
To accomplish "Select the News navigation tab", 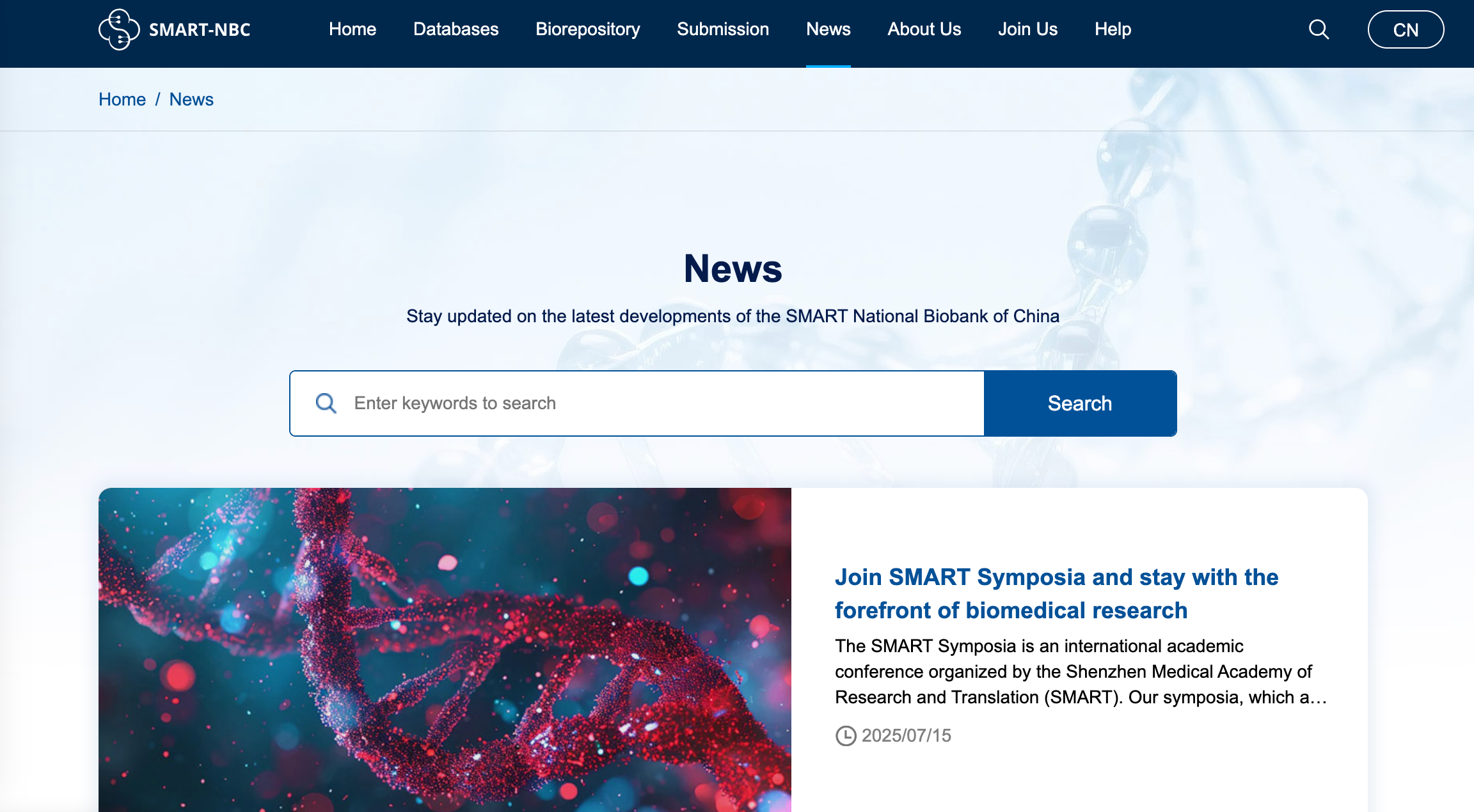I will point(828,29).
